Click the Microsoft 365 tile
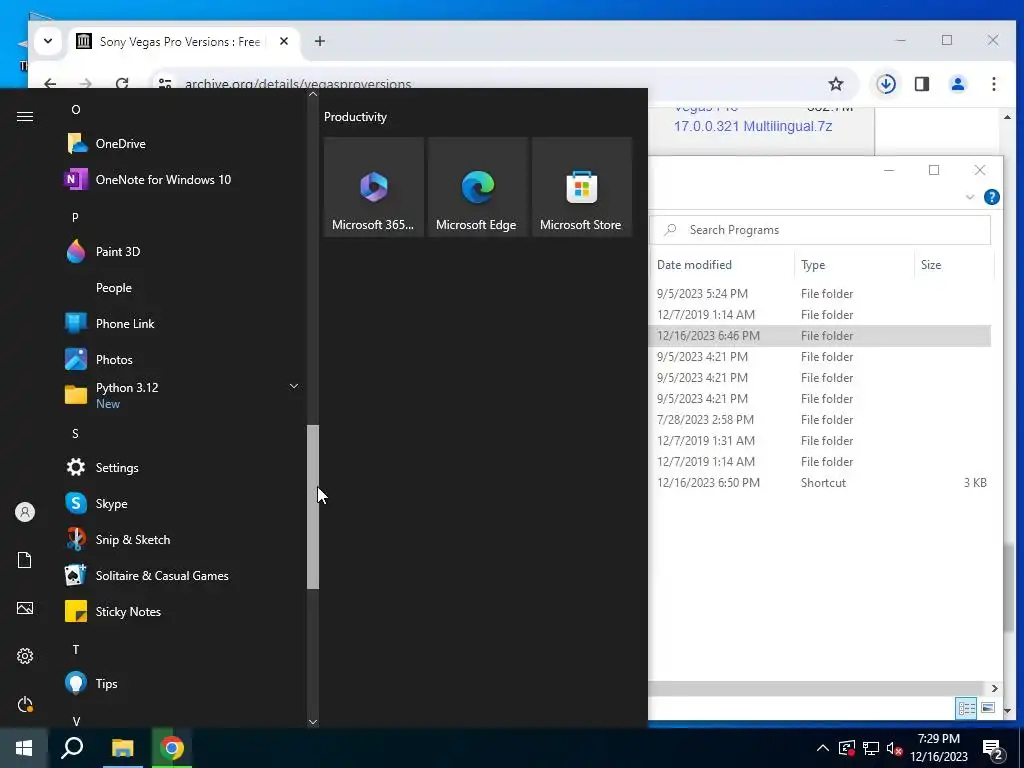 (374, 187)
